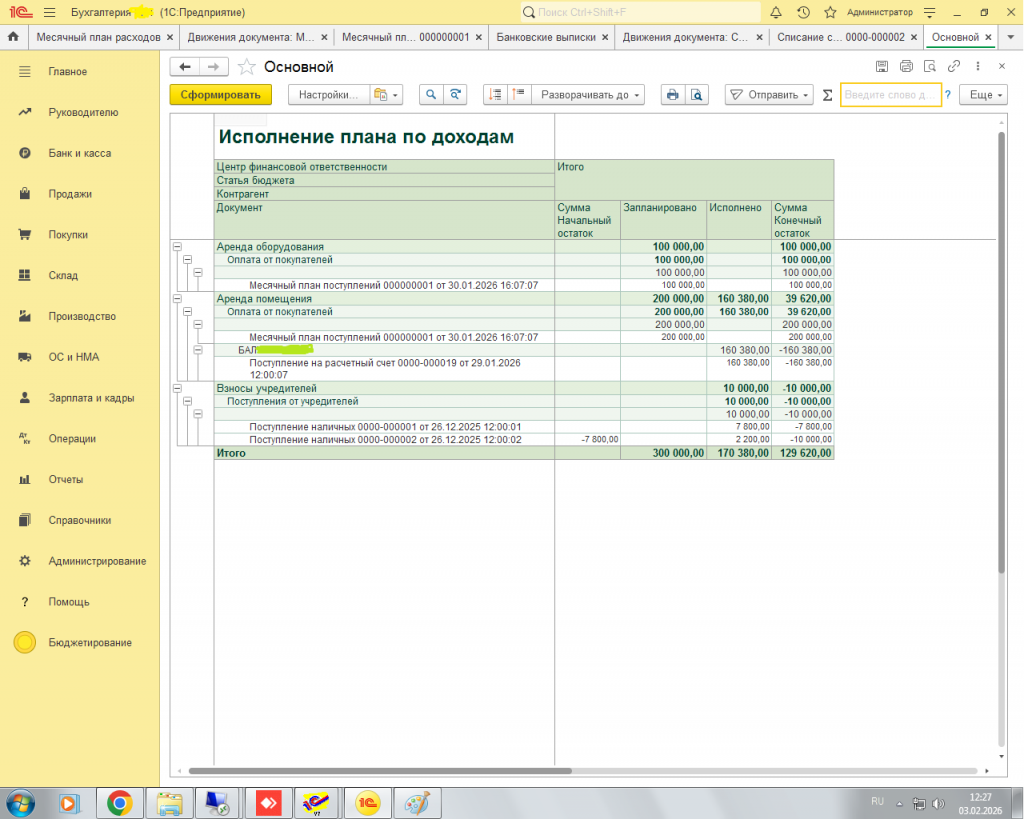Add report to favorites star
This screenshot has height=819, width=1024.
click(246, 67)
